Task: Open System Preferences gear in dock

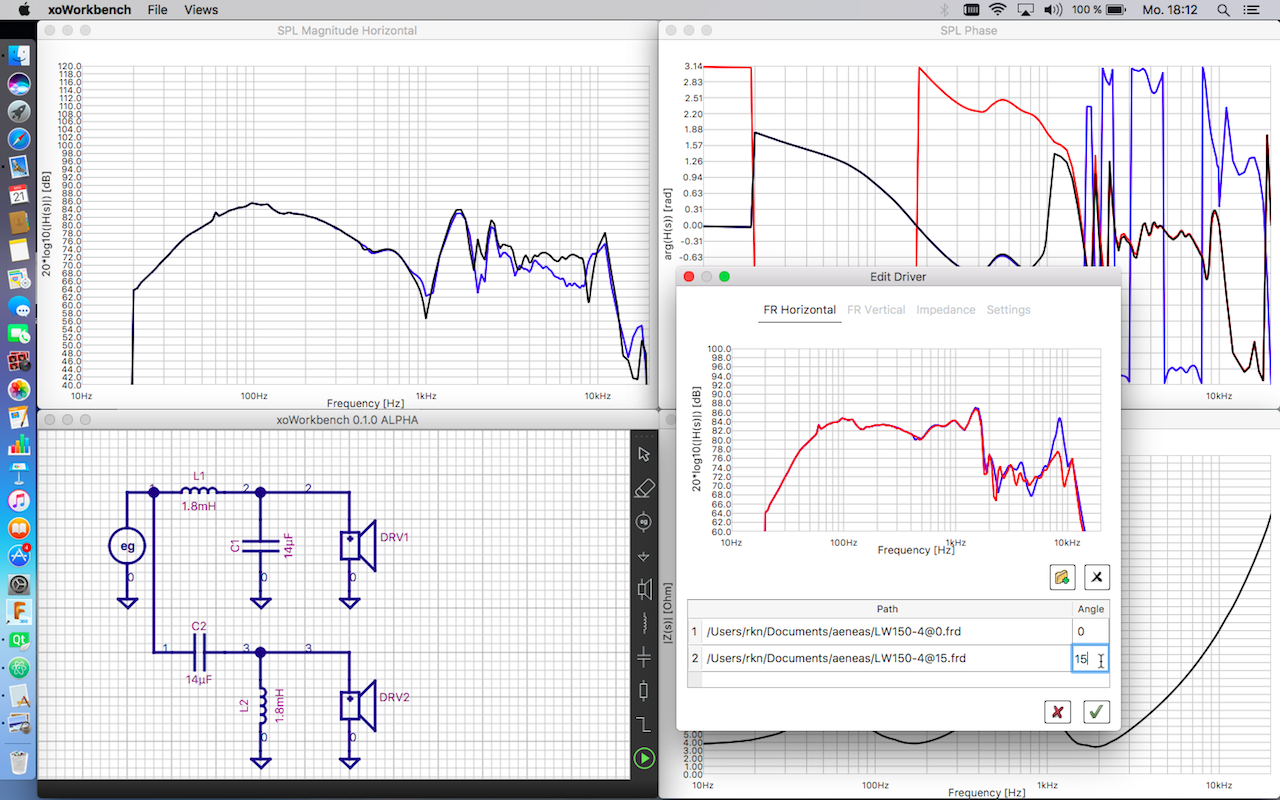Action: (x=19, y=583)
